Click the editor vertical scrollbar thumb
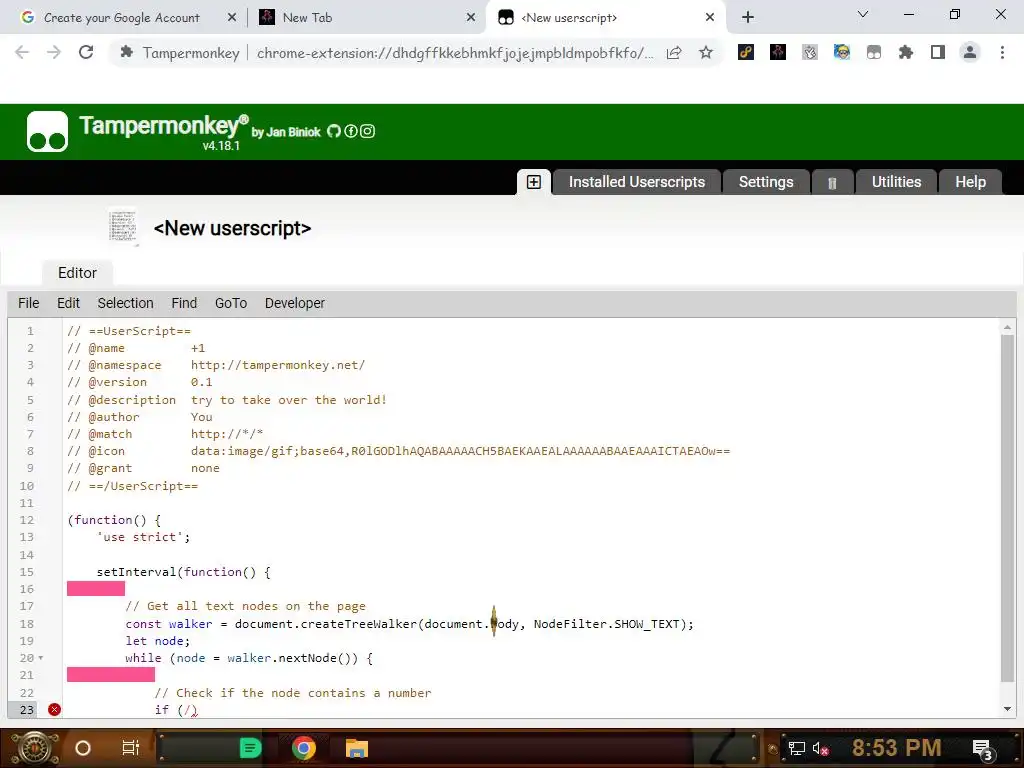 (1007, 508)
